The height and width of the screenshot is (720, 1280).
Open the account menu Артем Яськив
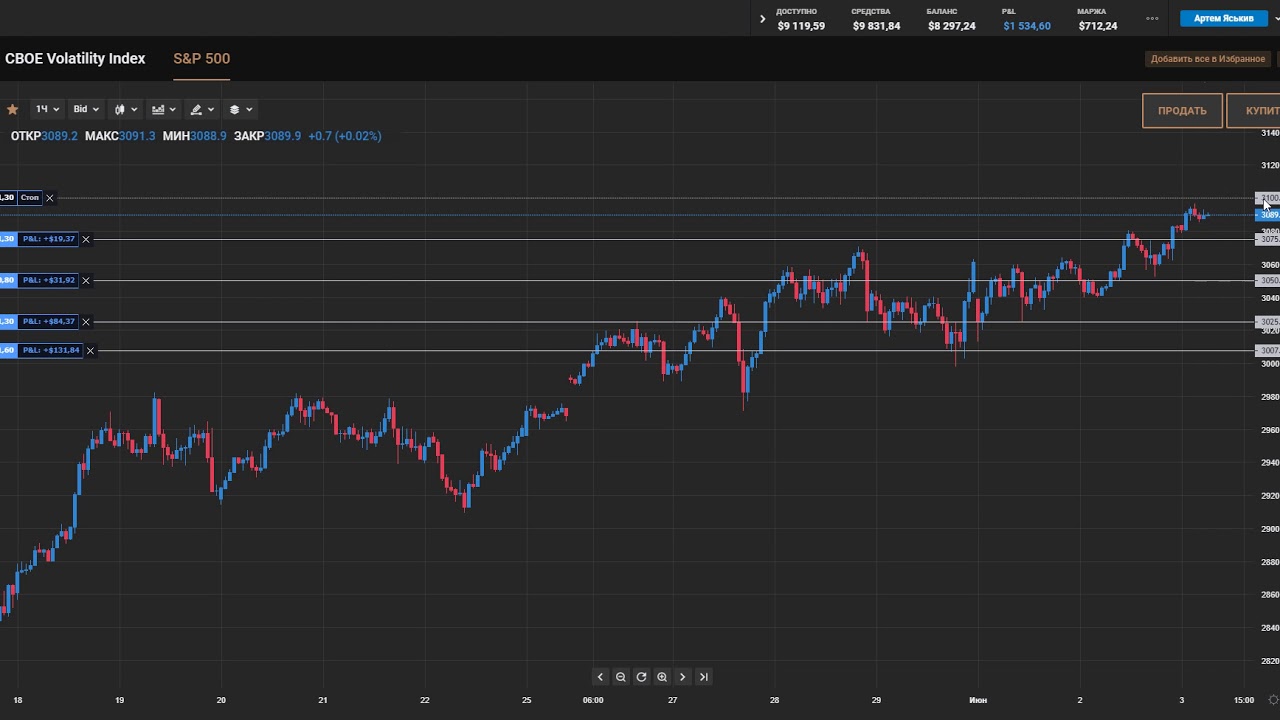pyautogui.click(x=1223, y=19)
